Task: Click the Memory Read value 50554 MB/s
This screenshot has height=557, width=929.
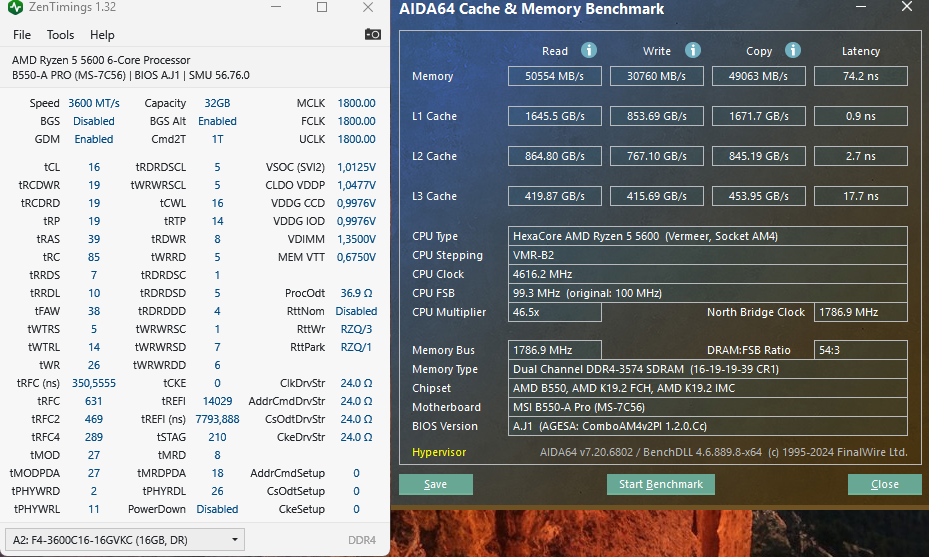Action: (x=555, y=76)
